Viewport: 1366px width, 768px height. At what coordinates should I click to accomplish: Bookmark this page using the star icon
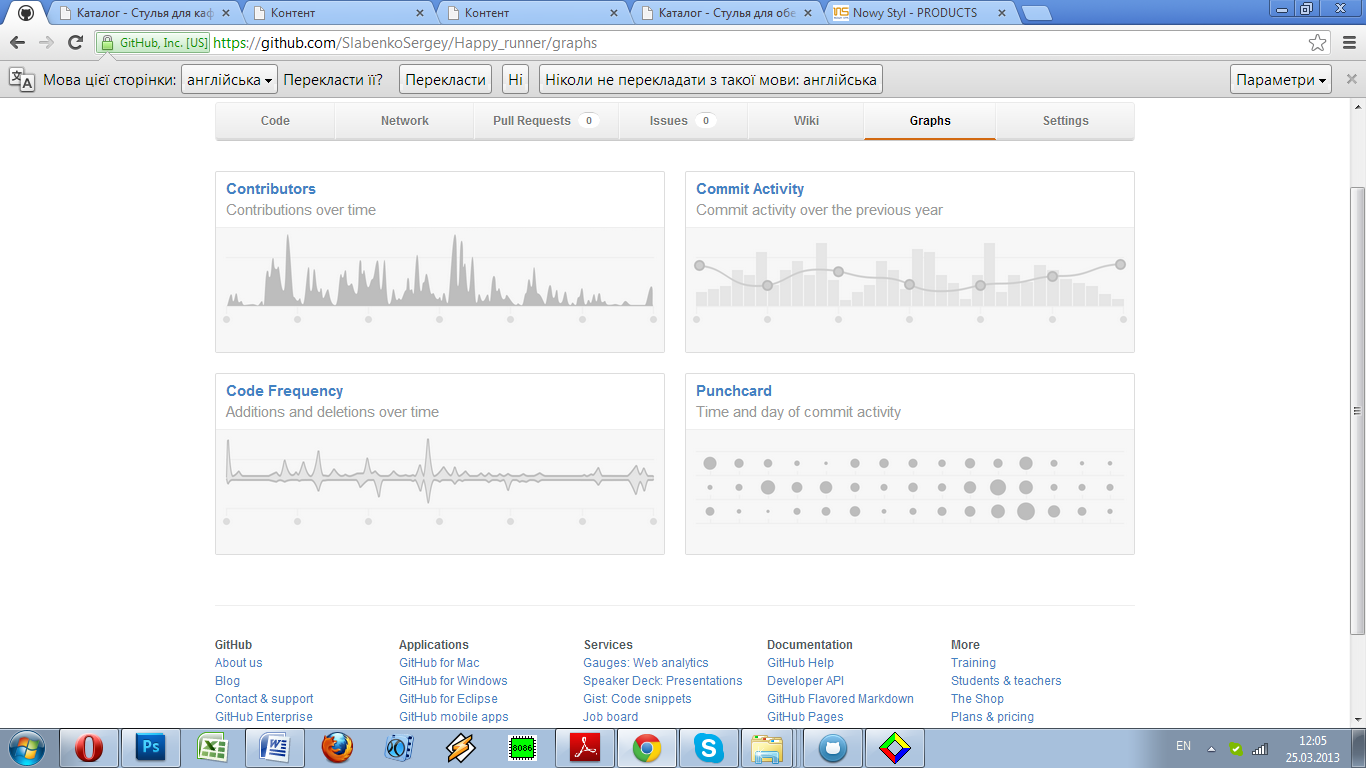(1318, 43)
